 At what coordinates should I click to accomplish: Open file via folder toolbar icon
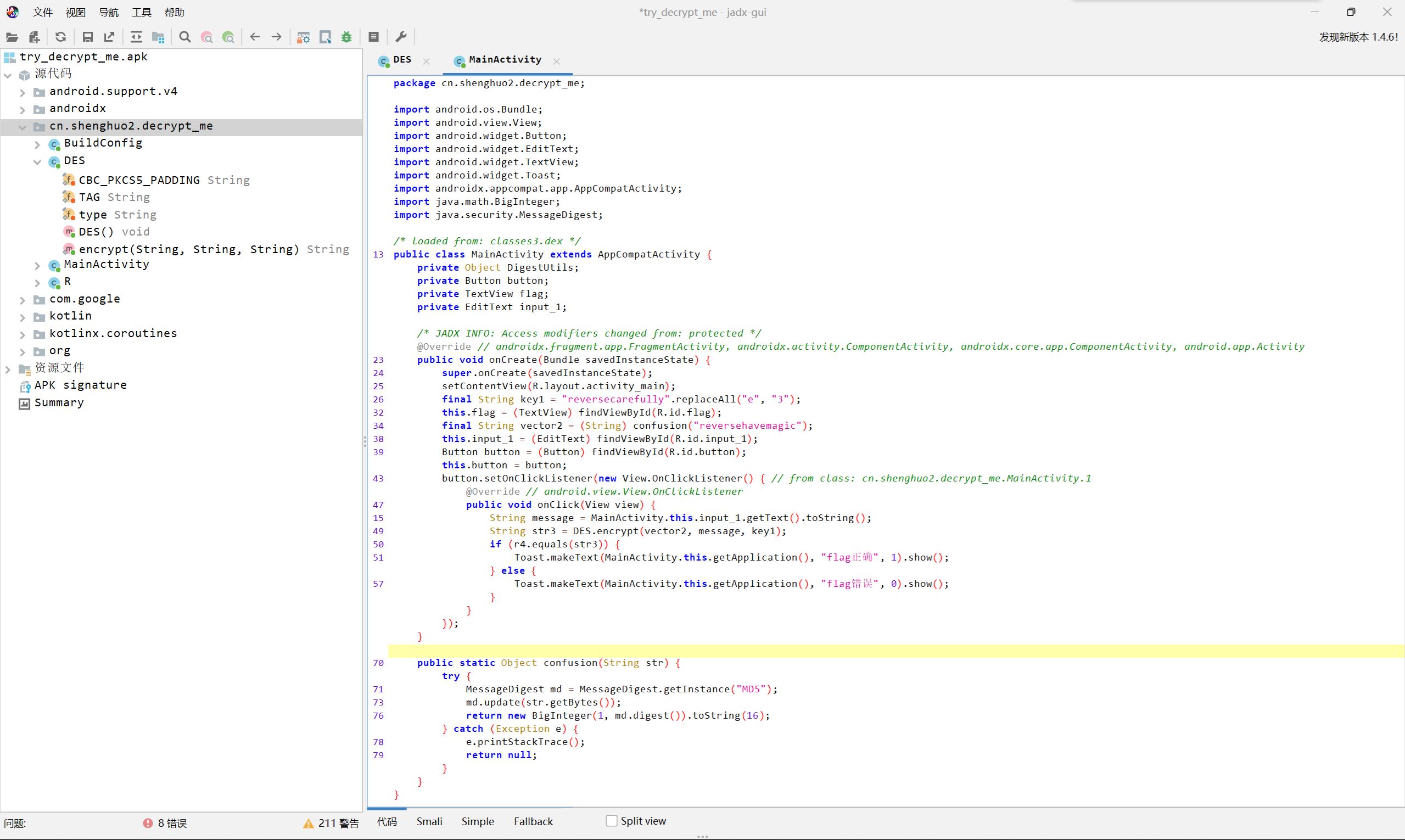click(12, 37)
